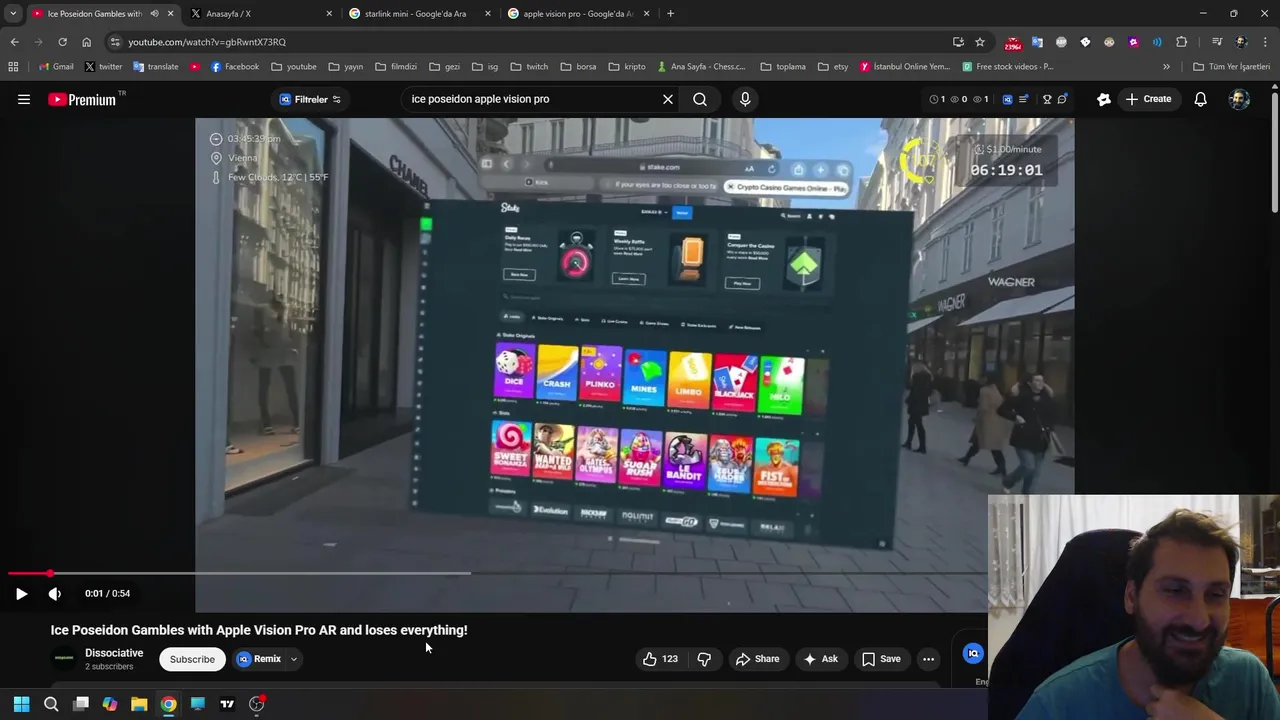Open a new browser tab
This screenshot has width=1280, height=720.
pos(670,14)
